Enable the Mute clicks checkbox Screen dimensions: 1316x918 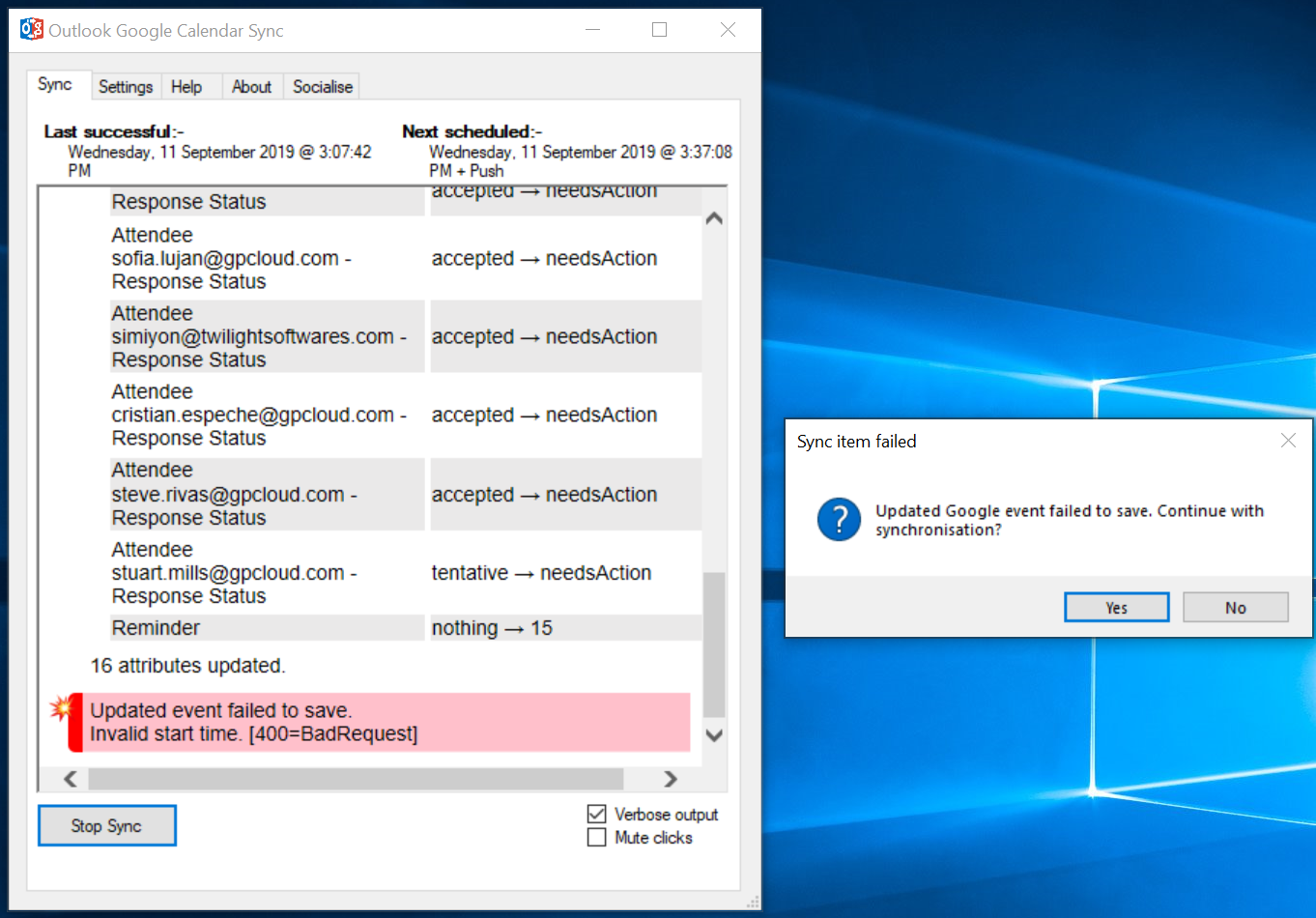[x=597, y=837]
